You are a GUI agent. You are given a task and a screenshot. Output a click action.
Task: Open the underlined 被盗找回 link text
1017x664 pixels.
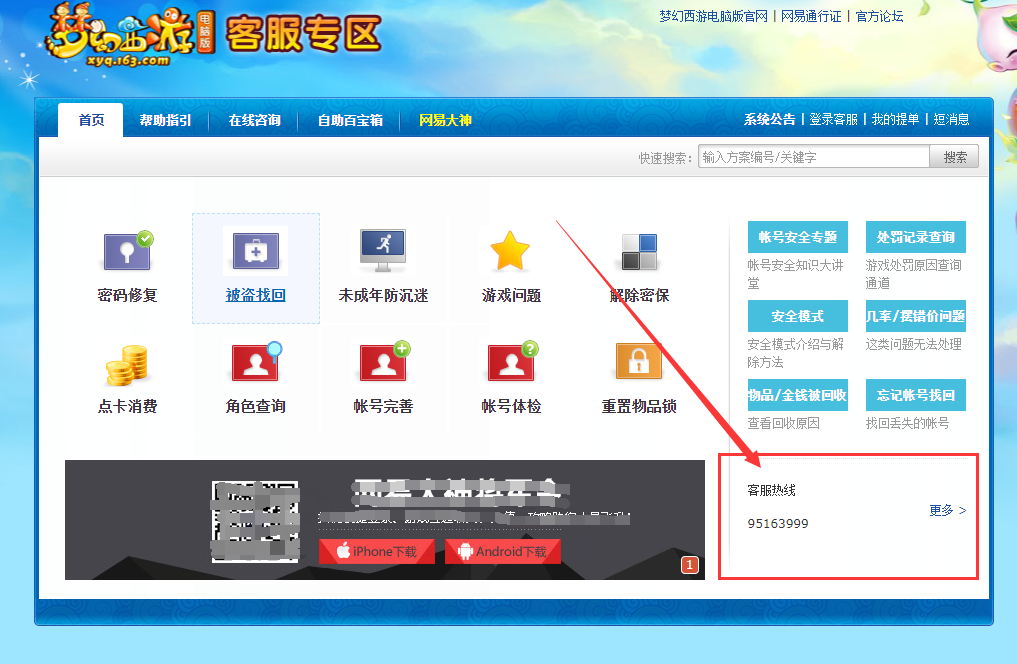[x=256, y=296]
